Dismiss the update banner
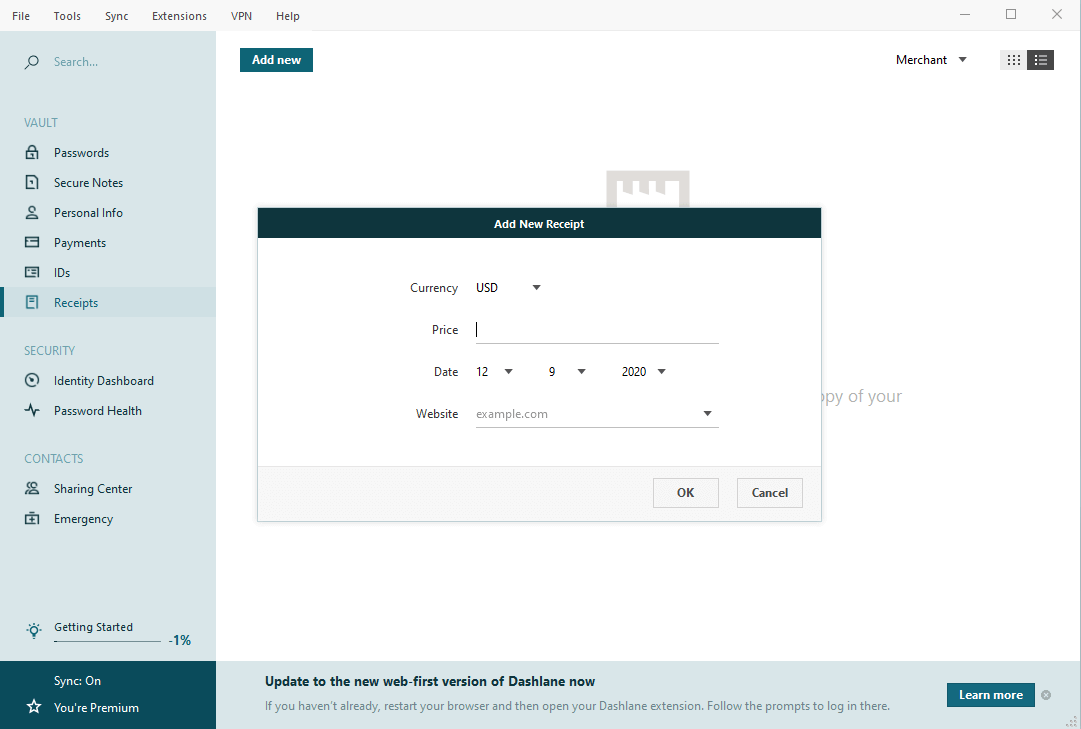Image resolution: width=1081 pixels, height=729 pixels. click(1046, 695)
